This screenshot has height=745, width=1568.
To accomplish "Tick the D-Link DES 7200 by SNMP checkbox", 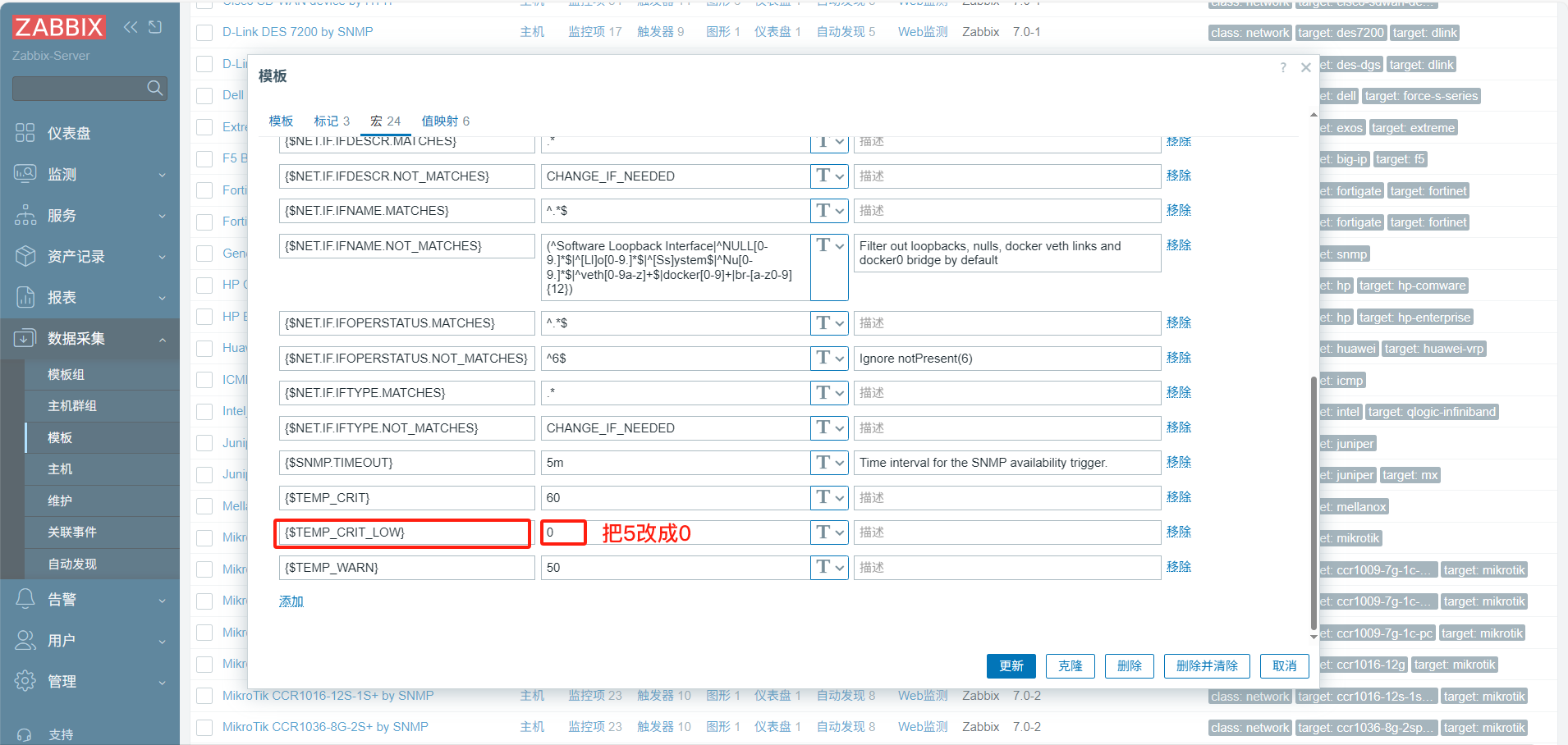I will point(204,33).
